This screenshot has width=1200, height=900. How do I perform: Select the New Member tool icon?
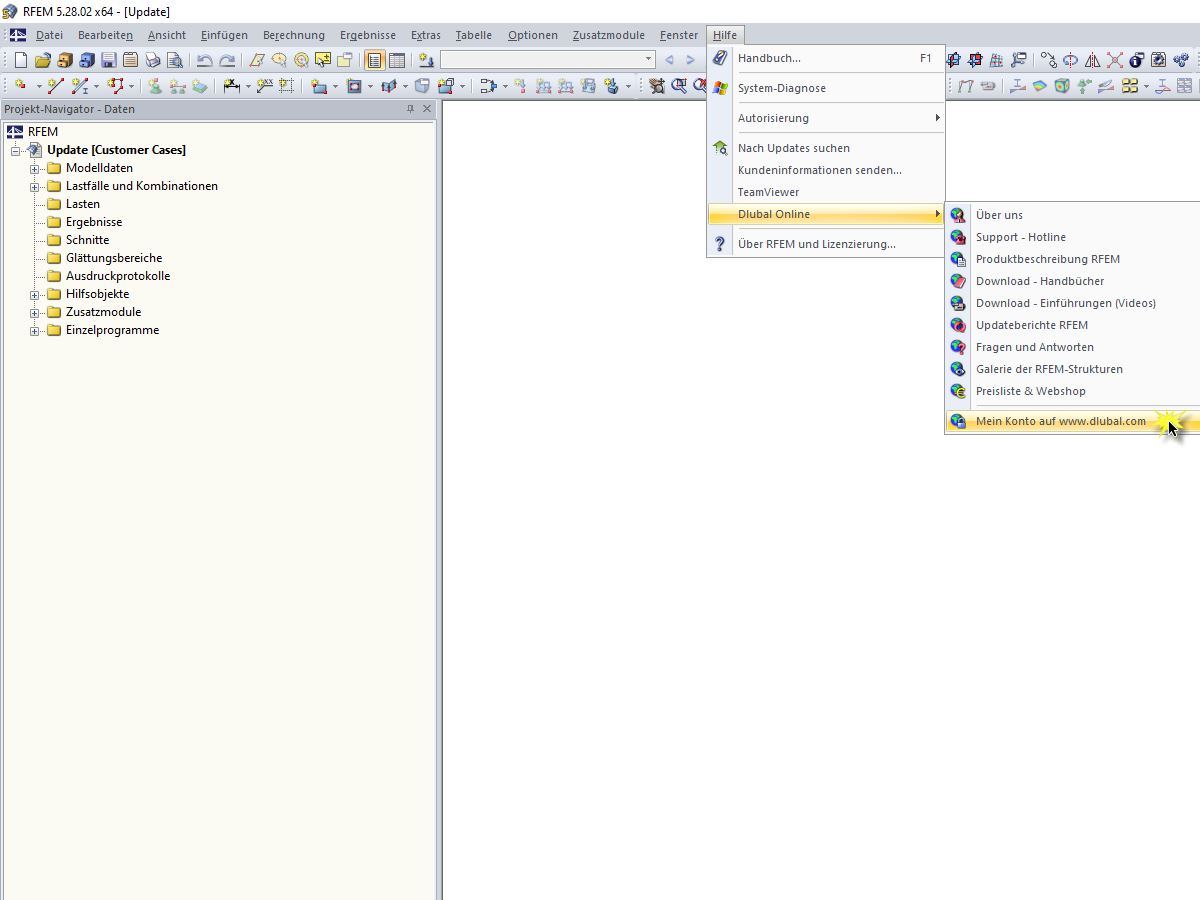(x=80, y=86)
